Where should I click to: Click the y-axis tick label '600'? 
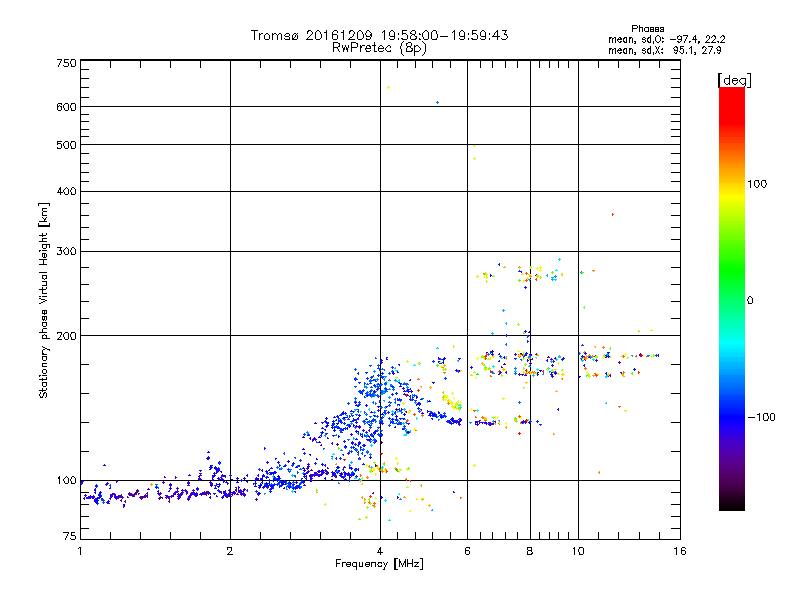coord(66,107)
